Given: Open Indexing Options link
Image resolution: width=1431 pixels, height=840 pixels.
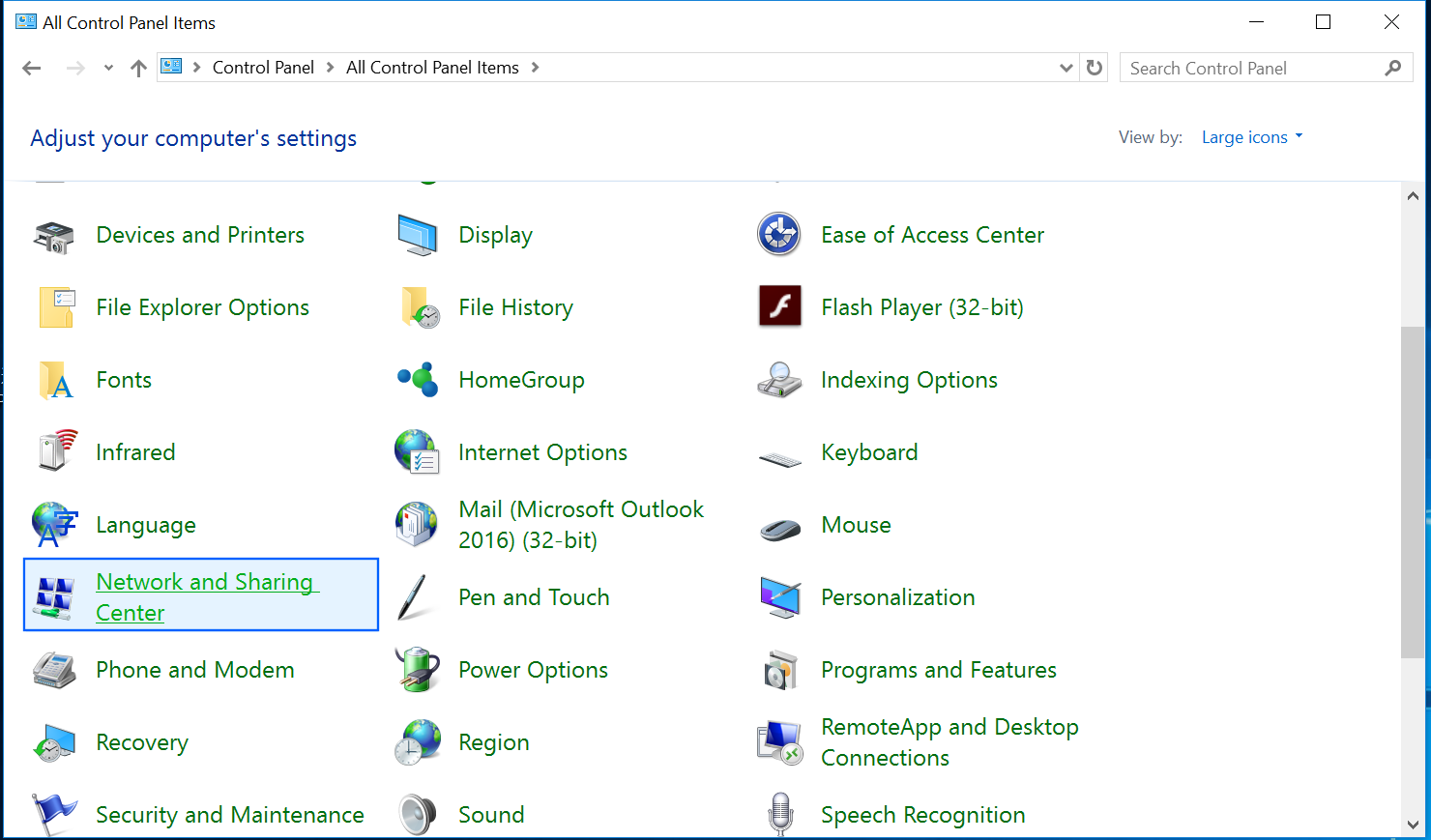Looking at the screenshot, I should point(909,380).
